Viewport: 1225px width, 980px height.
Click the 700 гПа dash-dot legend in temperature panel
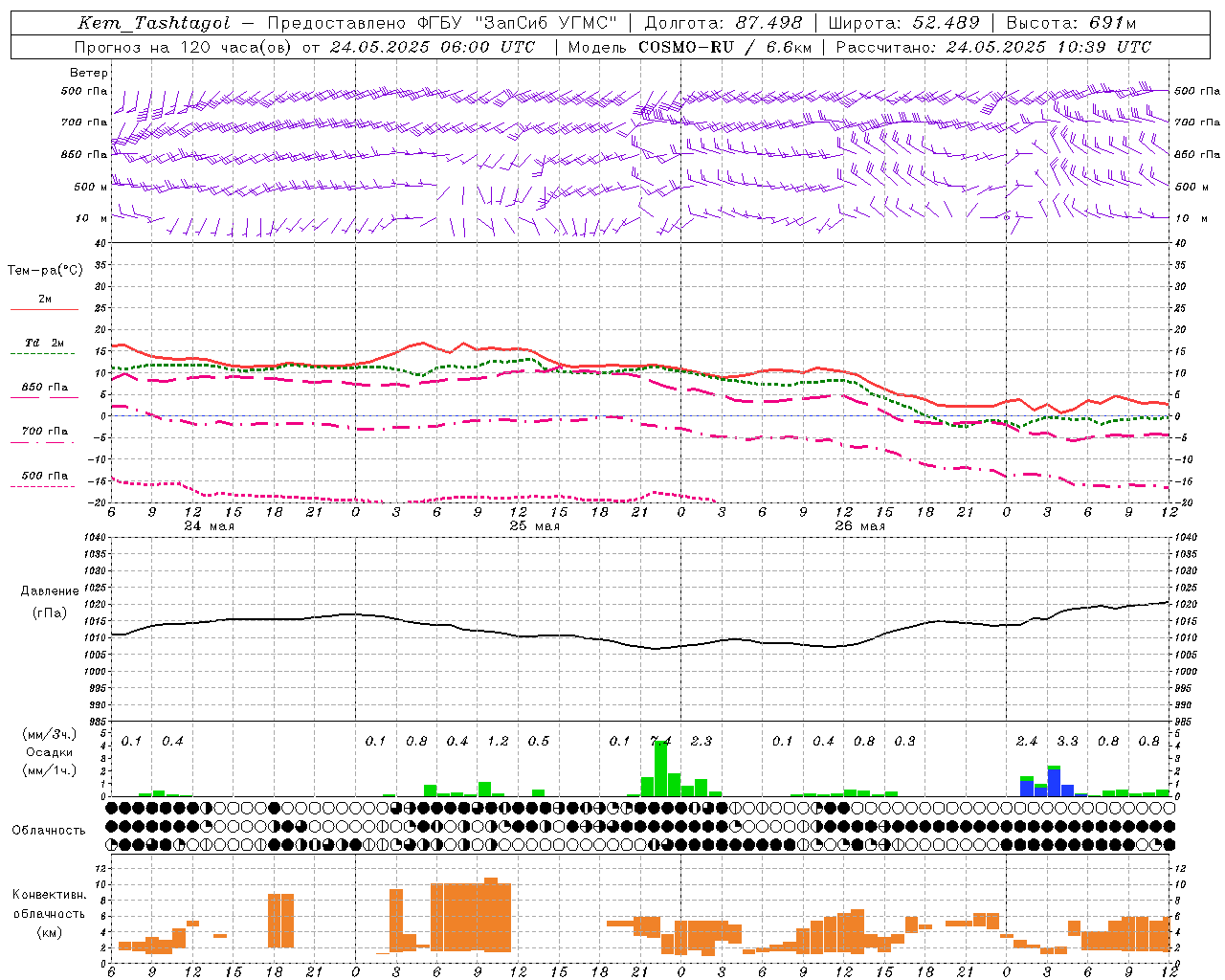tap(44, 442)
